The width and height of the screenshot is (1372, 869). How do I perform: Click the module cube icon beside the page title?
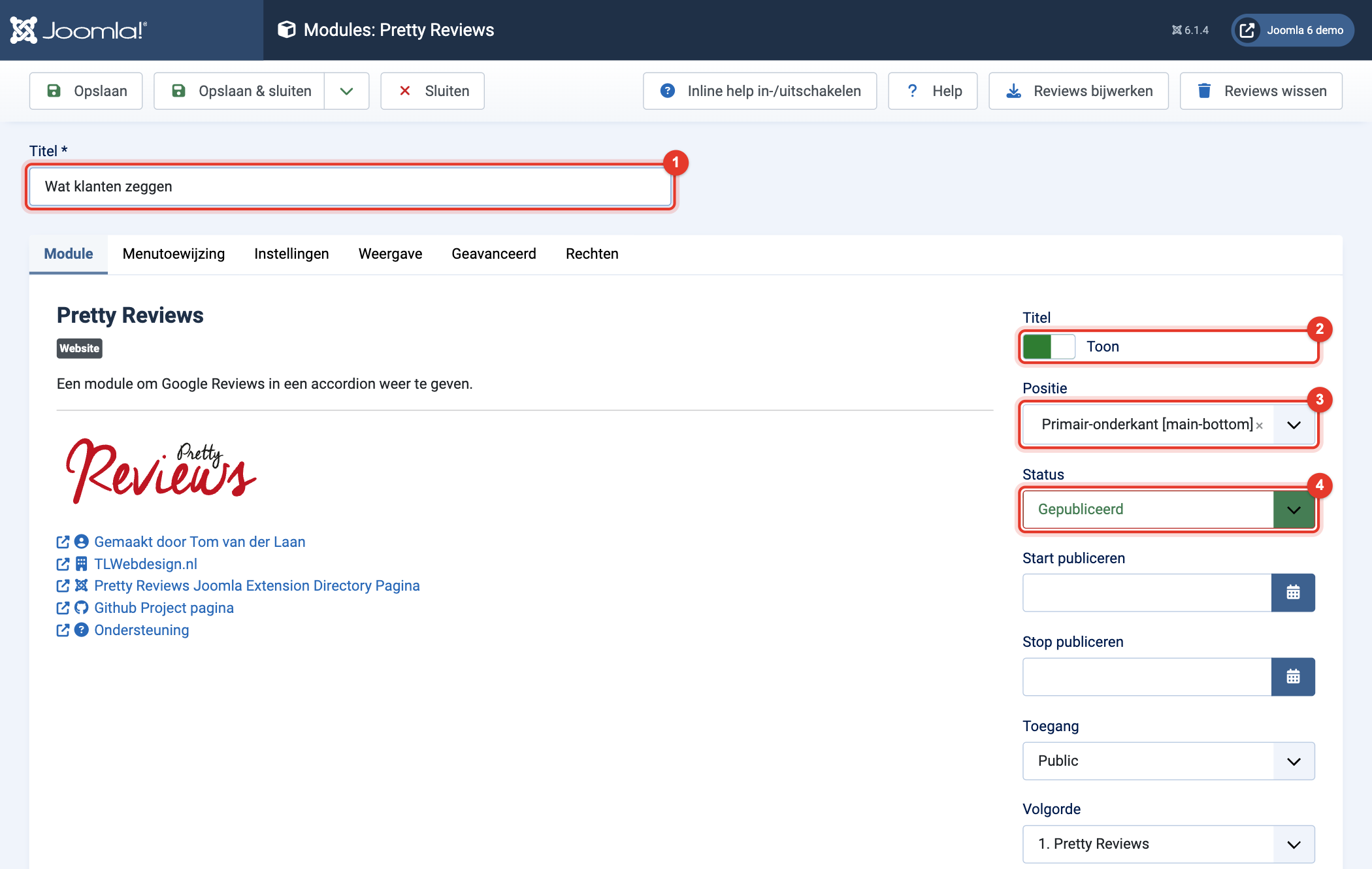(286, 29)
